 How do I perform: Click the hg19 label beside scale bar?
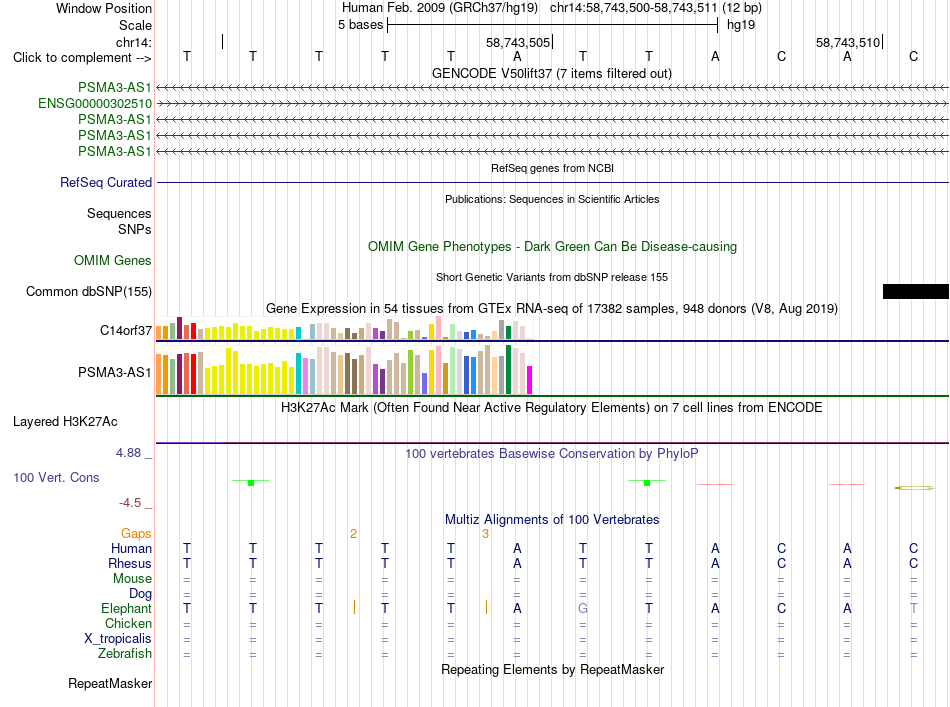(x=741, y=25)
